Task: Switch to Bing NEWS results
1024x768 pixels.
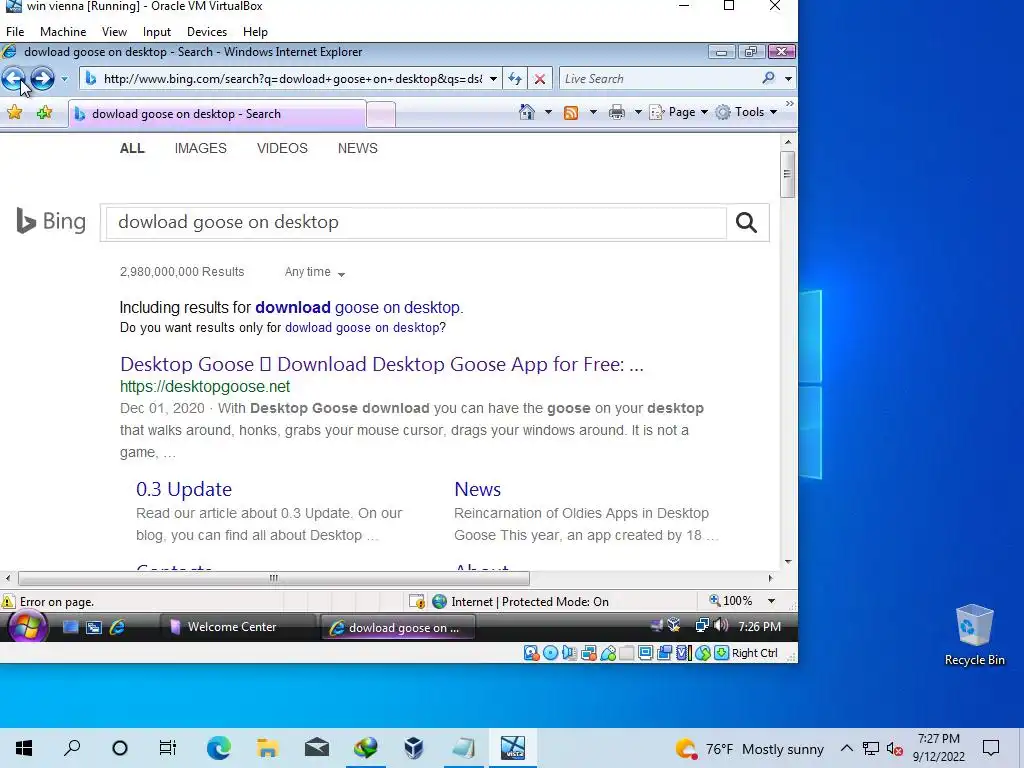Action: (358, 148)
